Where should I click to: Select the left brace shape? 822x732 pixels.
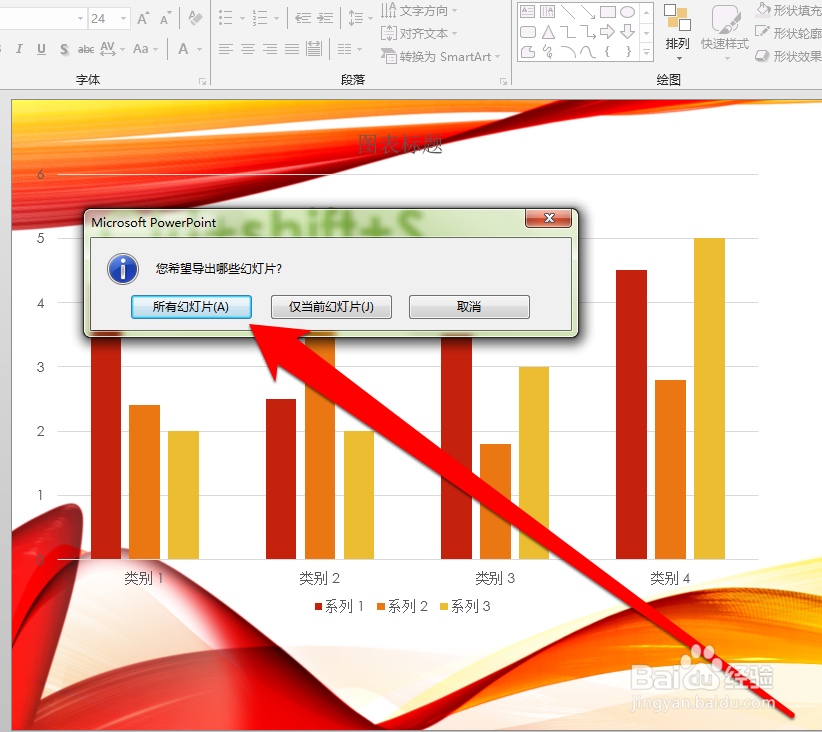point(608,51)
